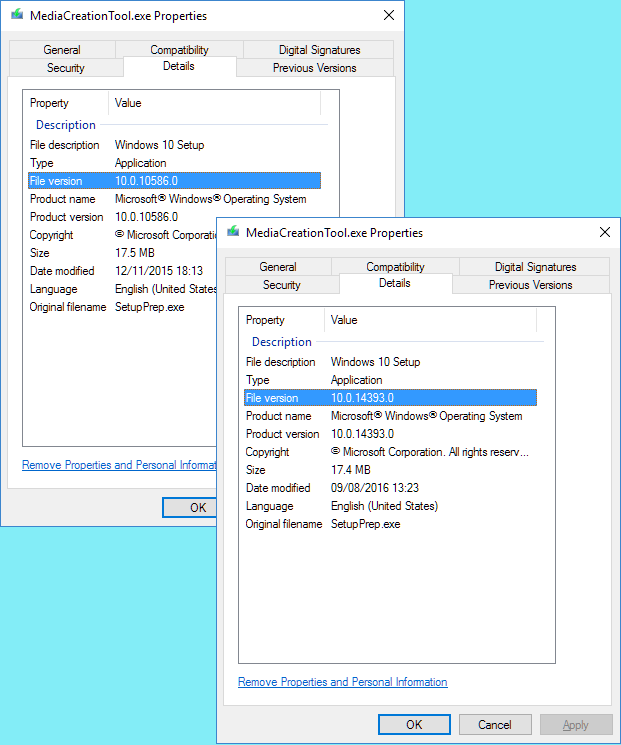Click OK in the back properties window
The image size is (621, 745).
pyautogui.click(x=190, y=507)
